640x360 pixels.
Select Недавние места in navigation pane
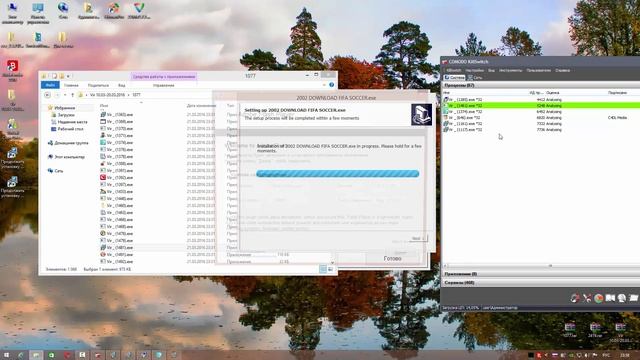click(72, 122)
